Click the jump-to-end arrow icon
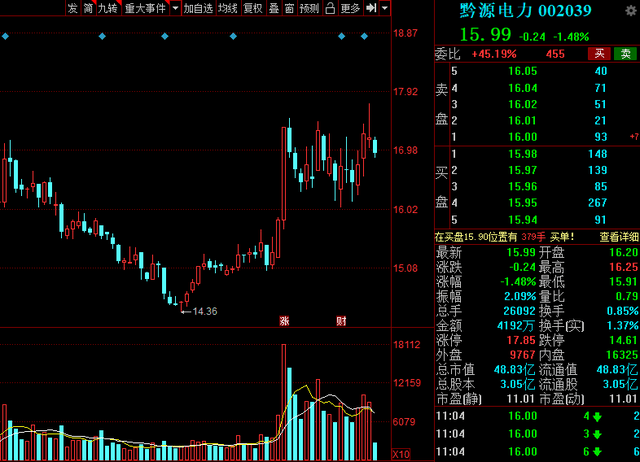The height and width of the screenshot is (462, 640). (x=371, y=8)
